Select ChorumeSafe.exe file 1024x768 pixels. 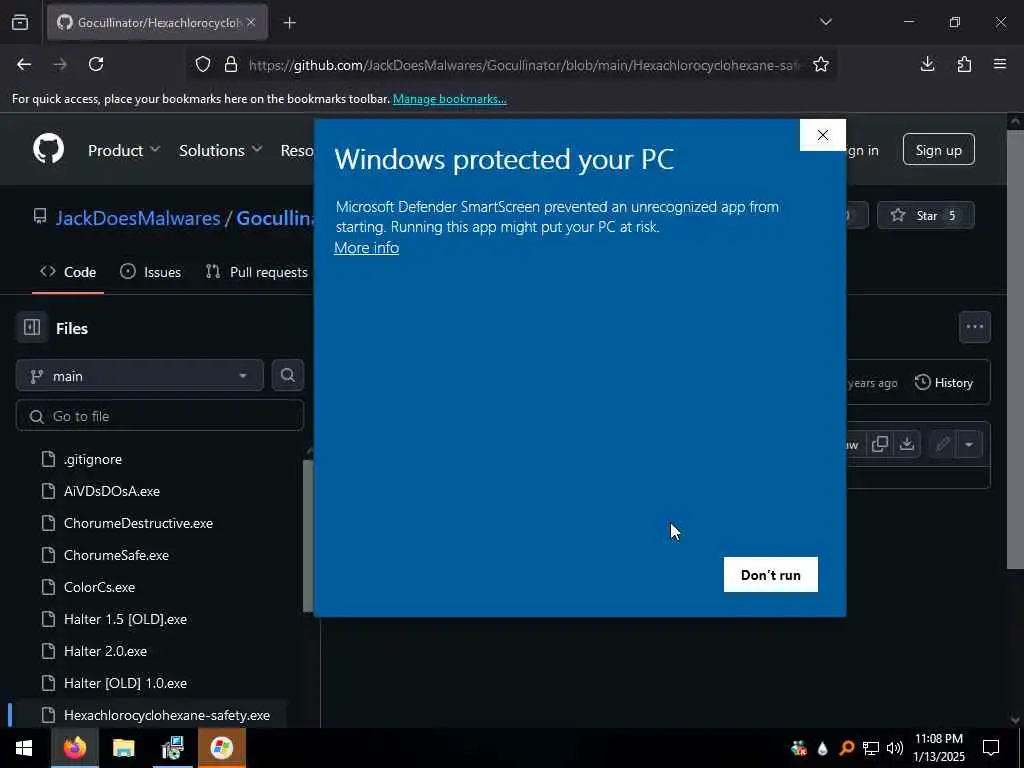[x=116, y=555]
